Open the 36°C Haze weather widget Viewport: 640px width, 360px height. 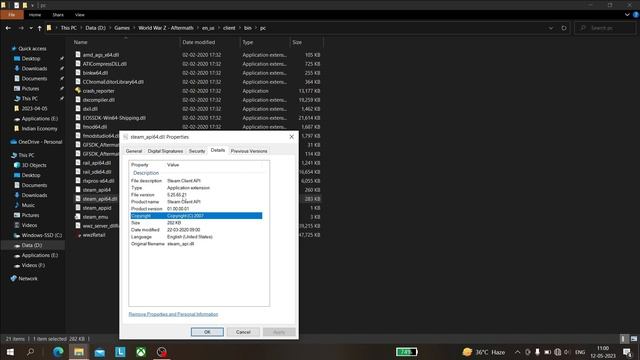coord(484,352)
